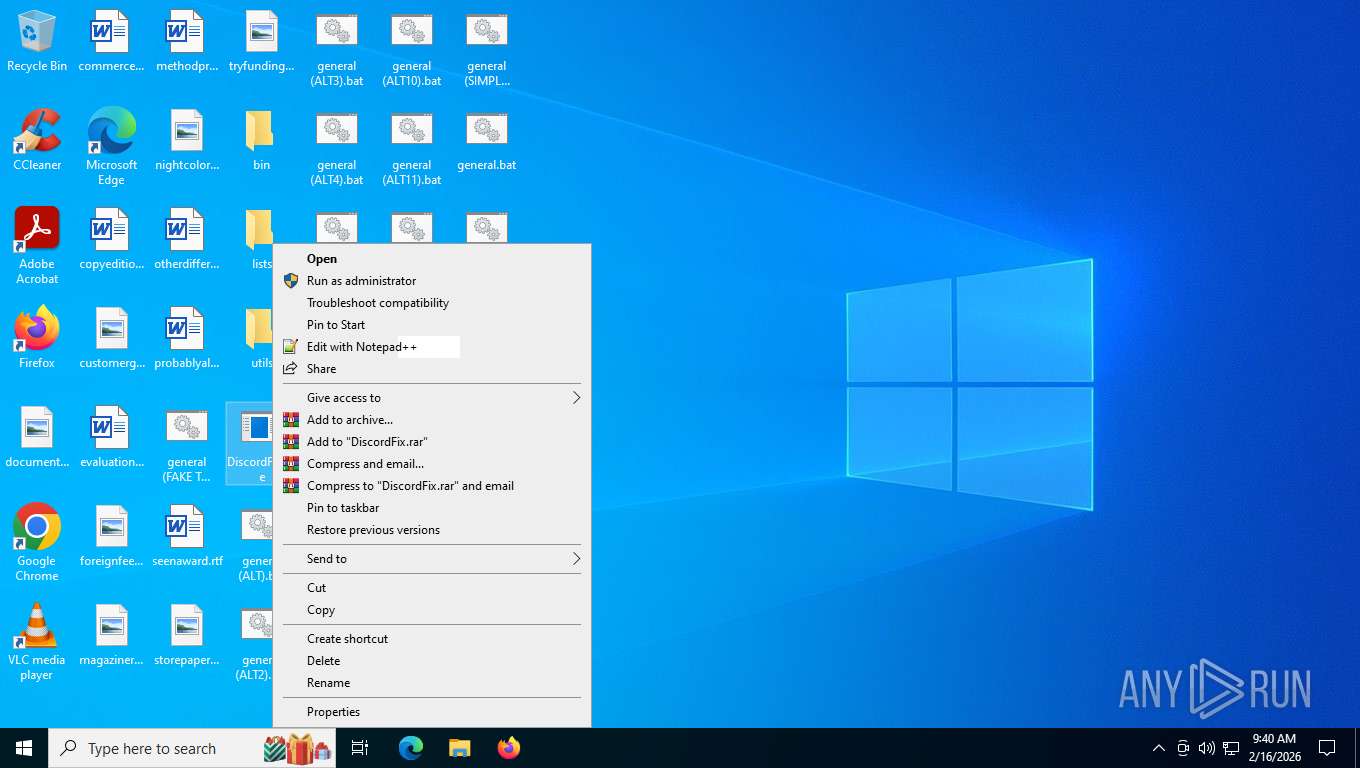Viewport: 1360px width, 768px height.
Task: Open the notification Action Center
Action: pyautogui.click(x=1327, y=748)
